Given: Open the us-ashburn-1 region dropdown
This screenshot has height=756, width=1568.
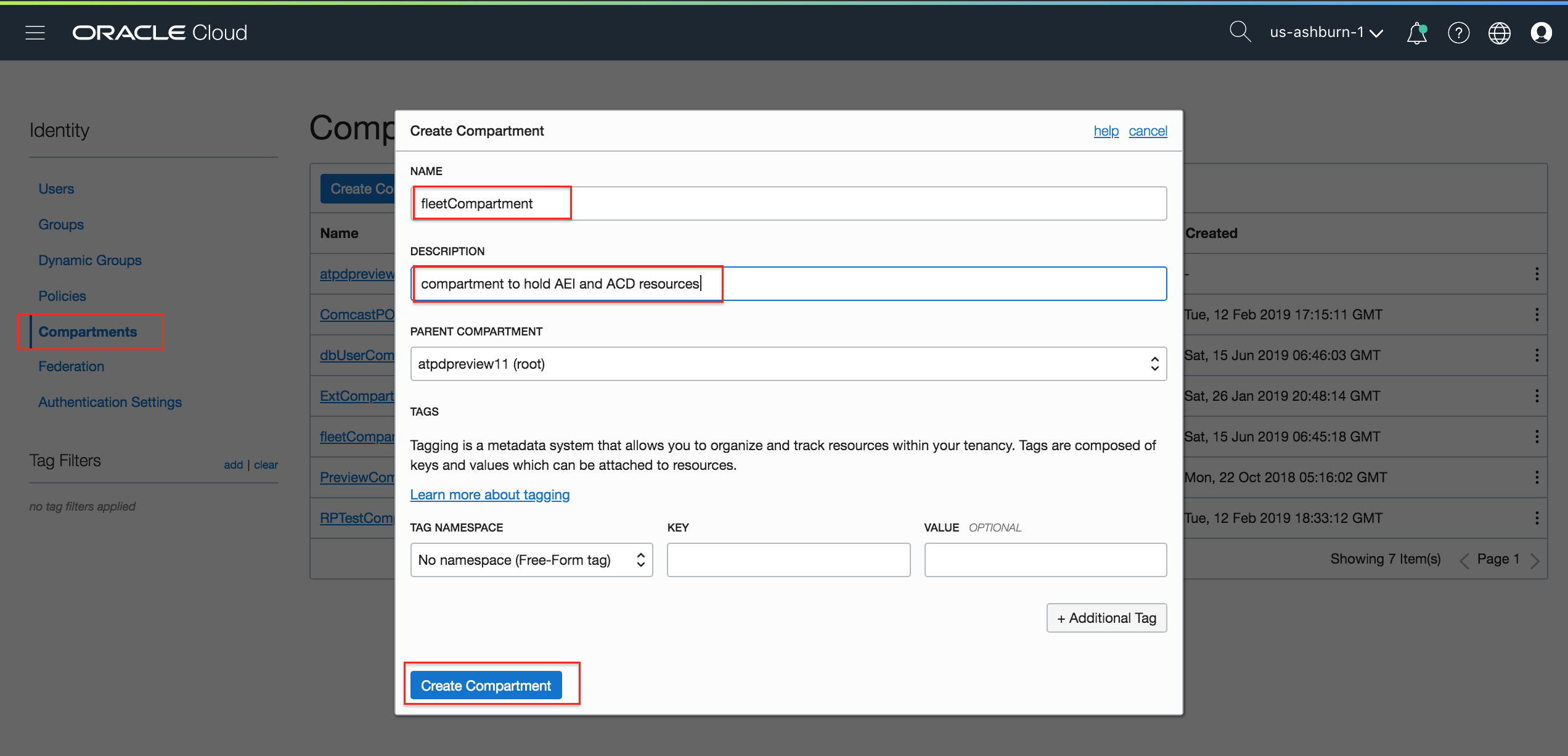Looking at the screenshot, I should pos(1326,32).
